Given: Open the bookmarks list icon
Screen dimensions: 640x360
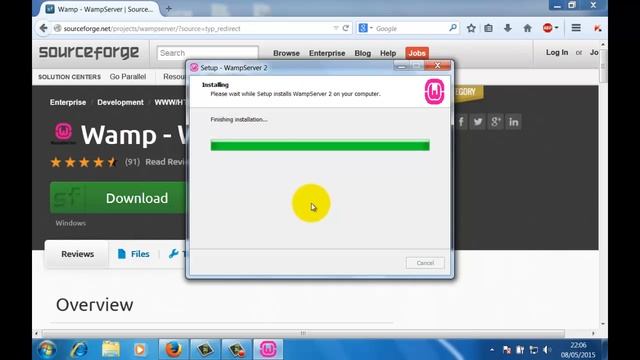Looking at the screenshot, I should point(489,28).
